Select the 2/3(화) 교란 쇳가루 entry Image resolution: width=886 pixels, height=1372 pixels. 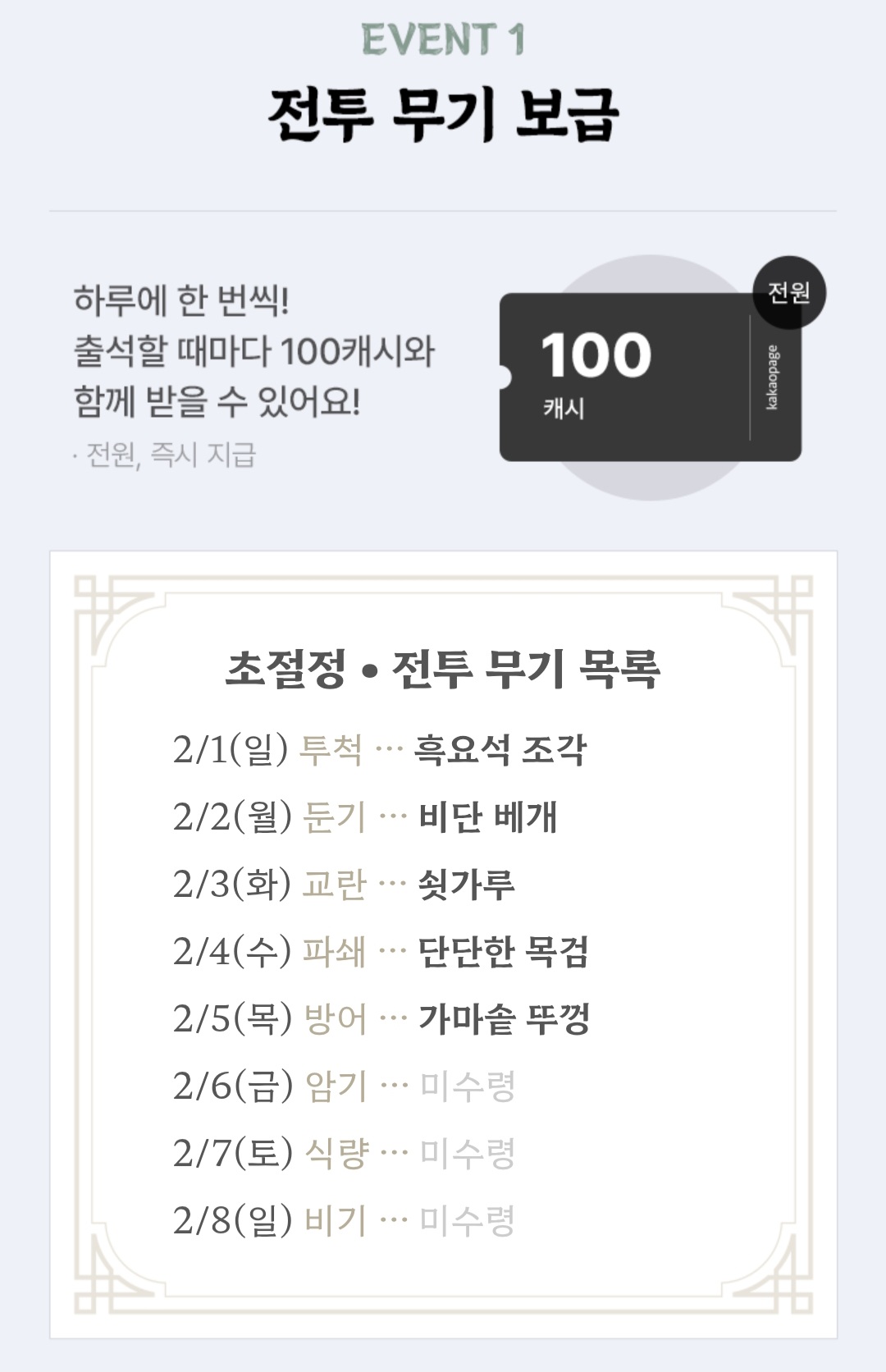click(x=344, y=884)
